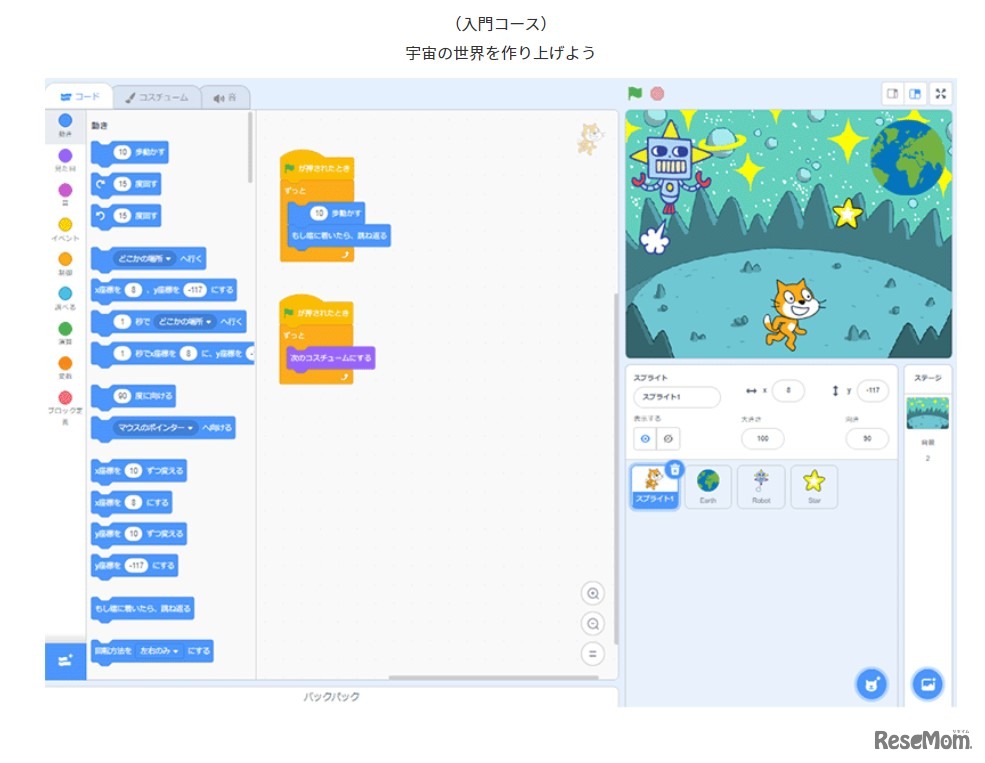This screenshot has height=763, width=985.
Task: Click the second green flag hat block
Action: (x=317, y=311)
